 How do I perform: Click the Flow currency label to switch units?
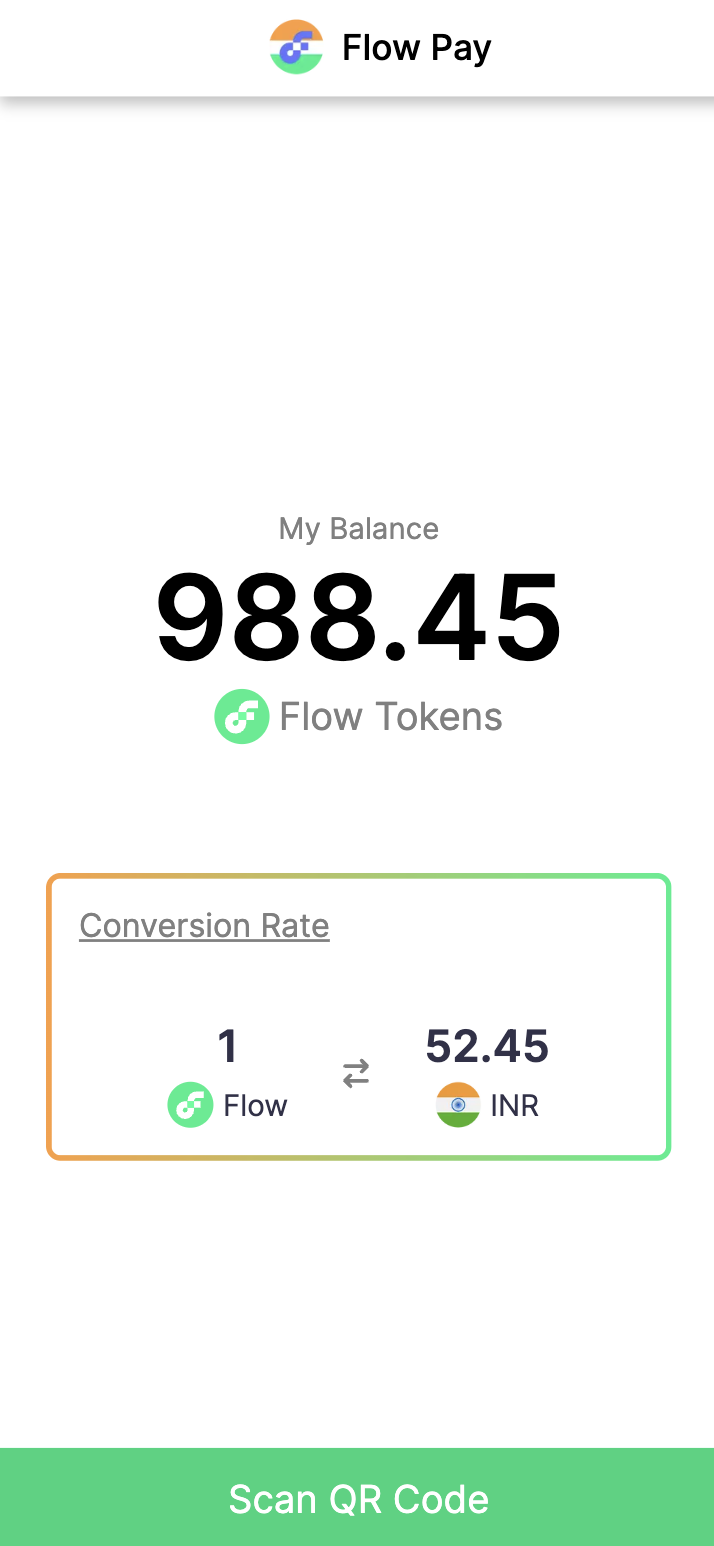(255, 1105)
